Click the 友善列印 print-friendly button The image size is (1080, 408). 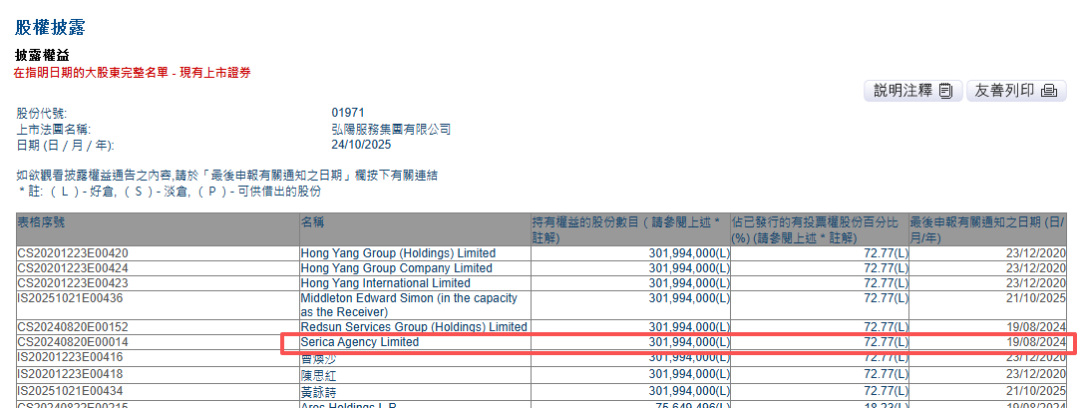[1015, 90]
